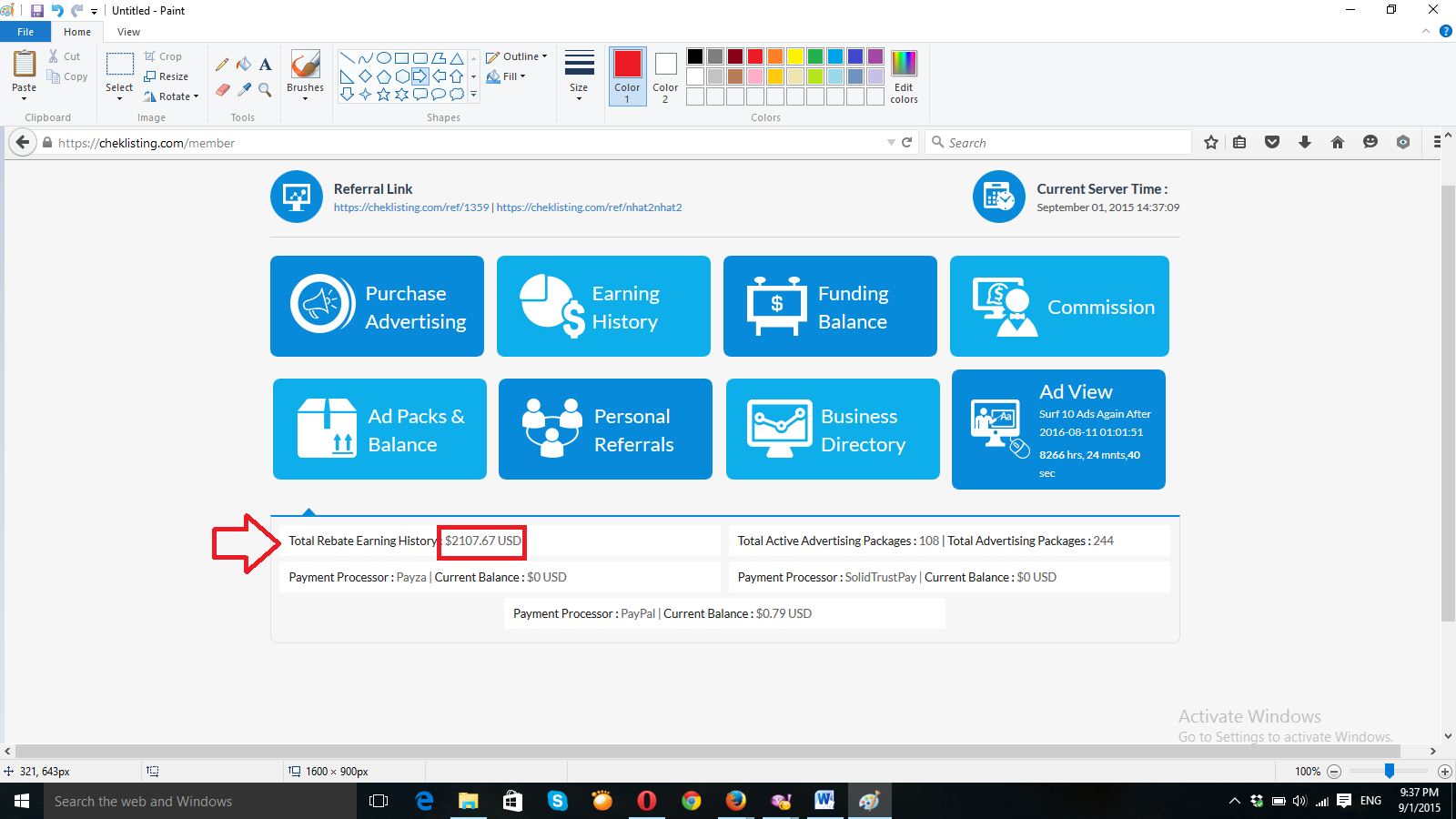Crop the image to the selection

tap(163, 56)
